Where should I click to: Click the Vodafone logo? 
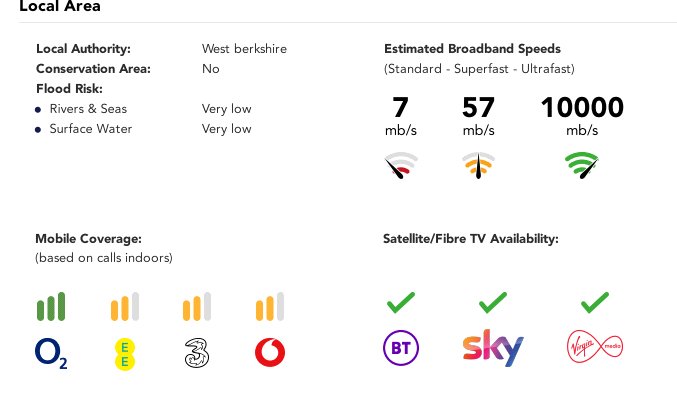click(x=270, y=352)
